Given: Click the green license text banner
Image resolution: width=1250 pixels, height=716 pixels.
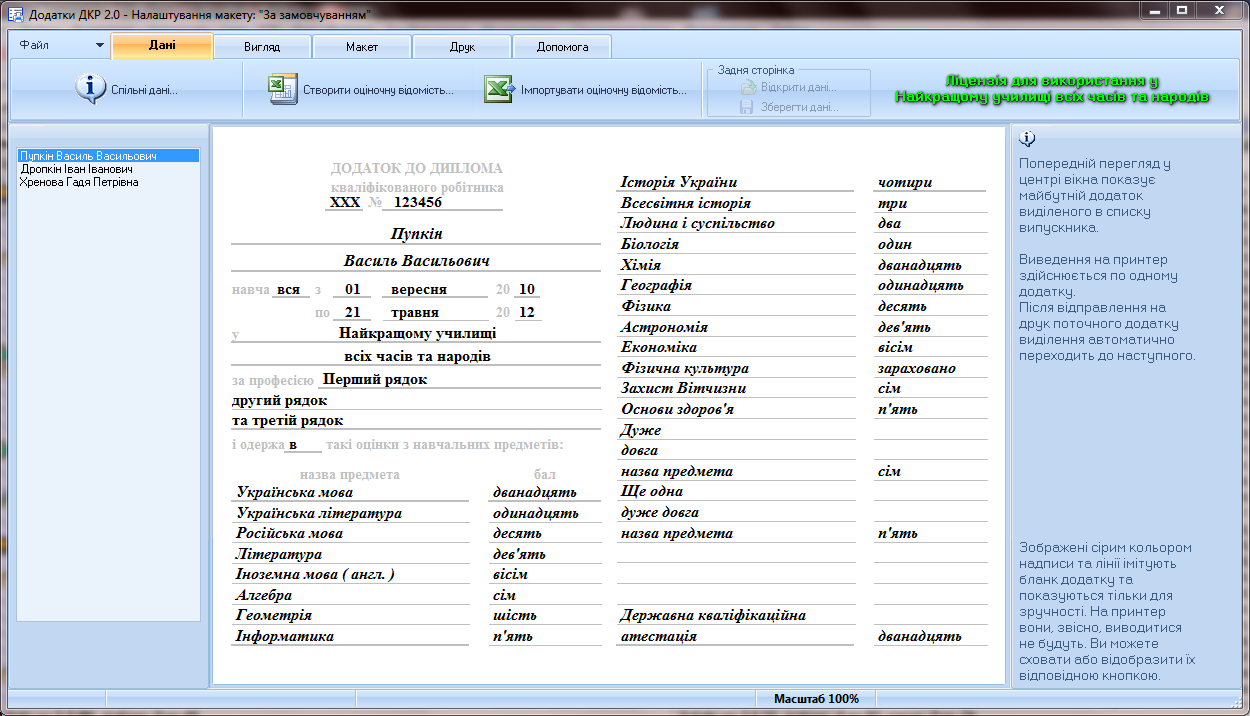Looking at the screenshot, I should click(1052, 90).
